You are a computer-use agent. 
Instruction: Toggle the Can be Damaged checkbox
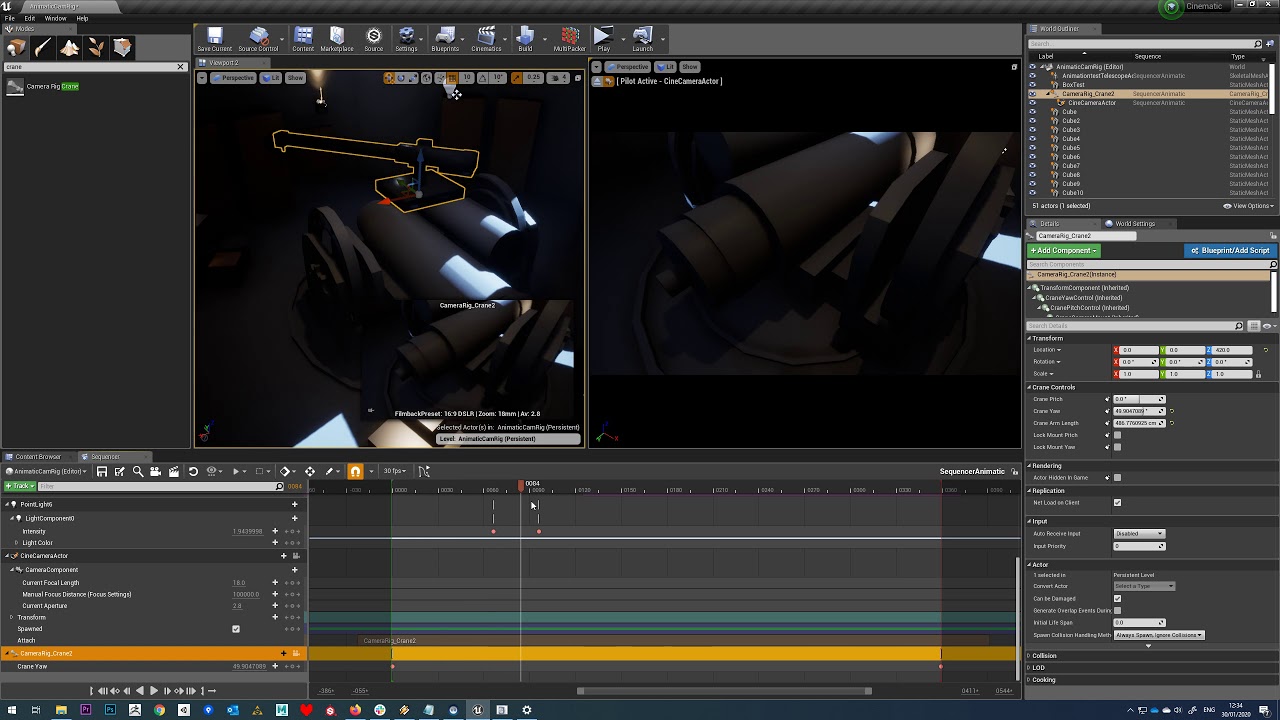point(1117,599)
